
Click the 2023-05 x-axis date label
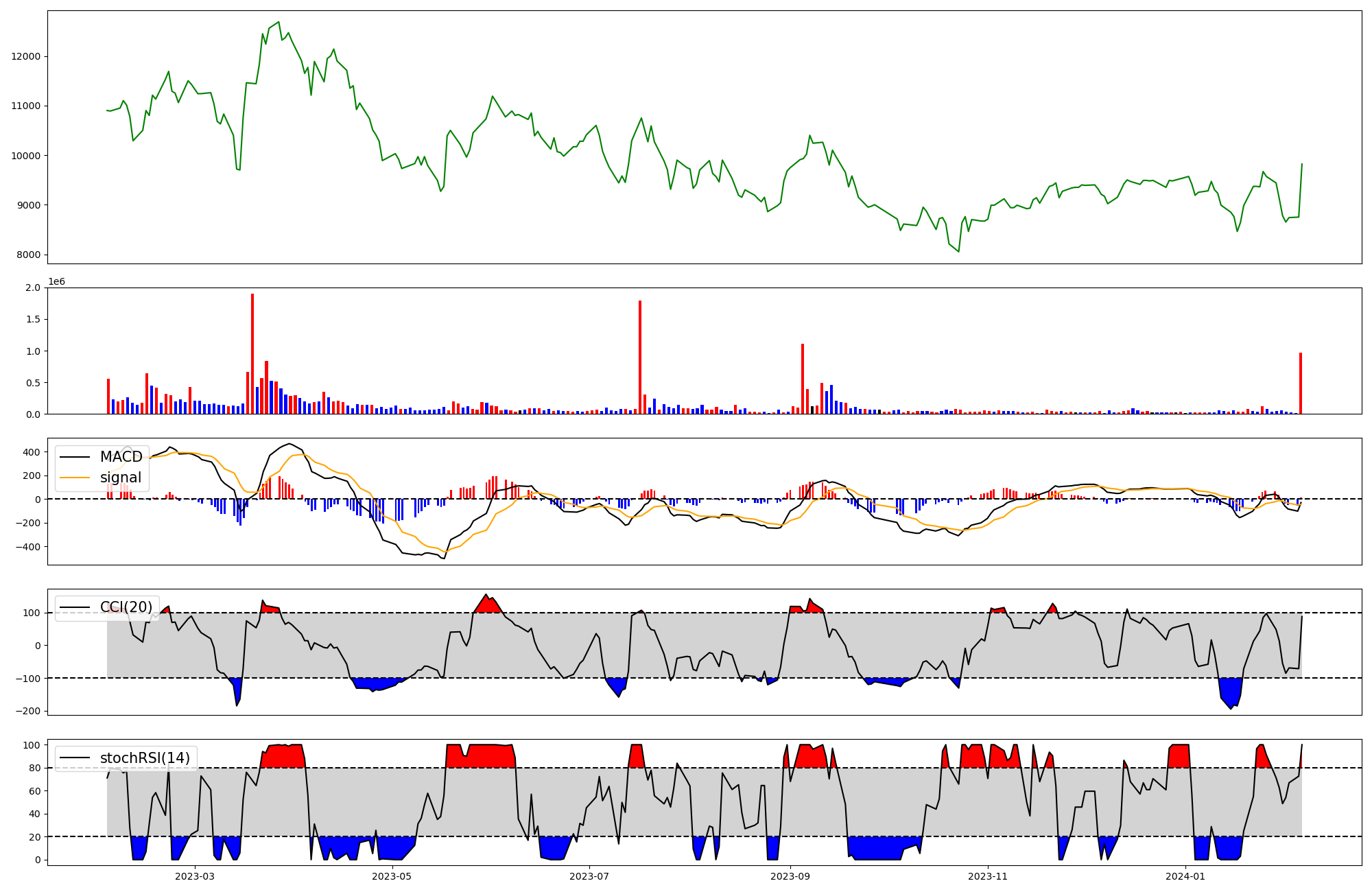click(392, 876)
